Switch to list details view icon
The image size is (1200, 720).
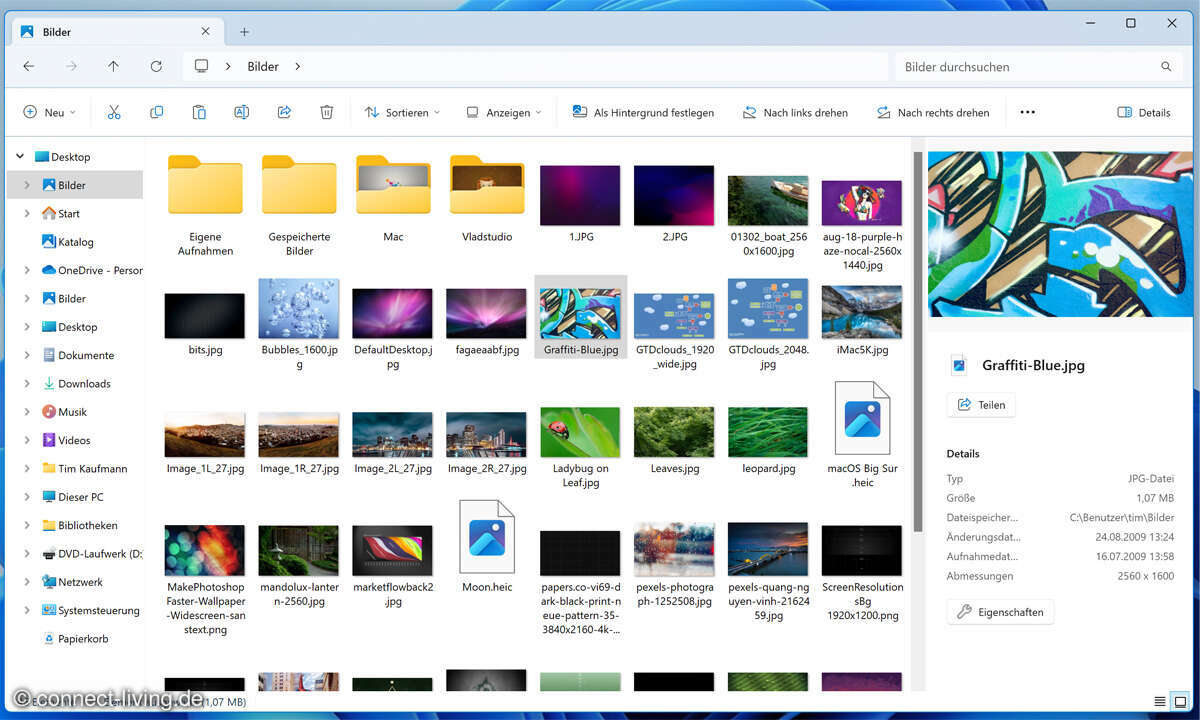[x=1160, y=701]
